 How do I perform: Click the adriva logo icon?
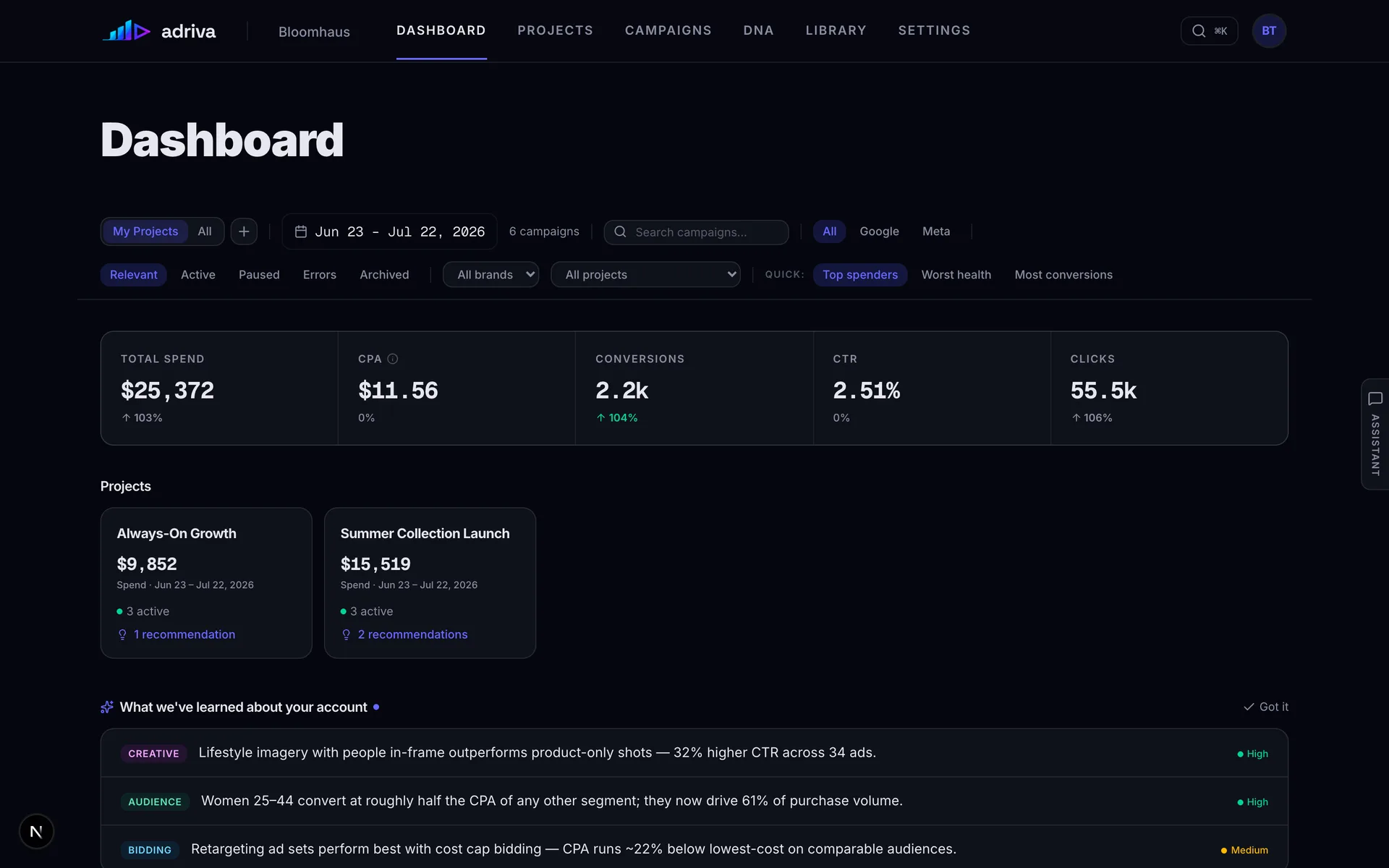127,30
